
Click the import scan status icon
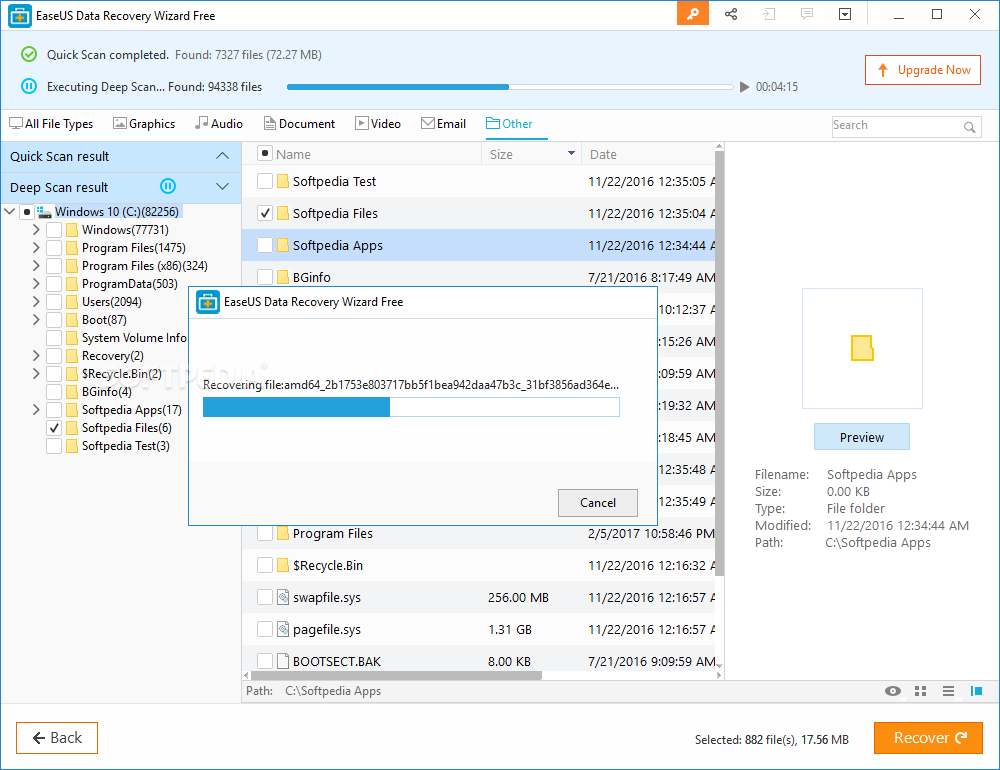[x=769, y=14]
